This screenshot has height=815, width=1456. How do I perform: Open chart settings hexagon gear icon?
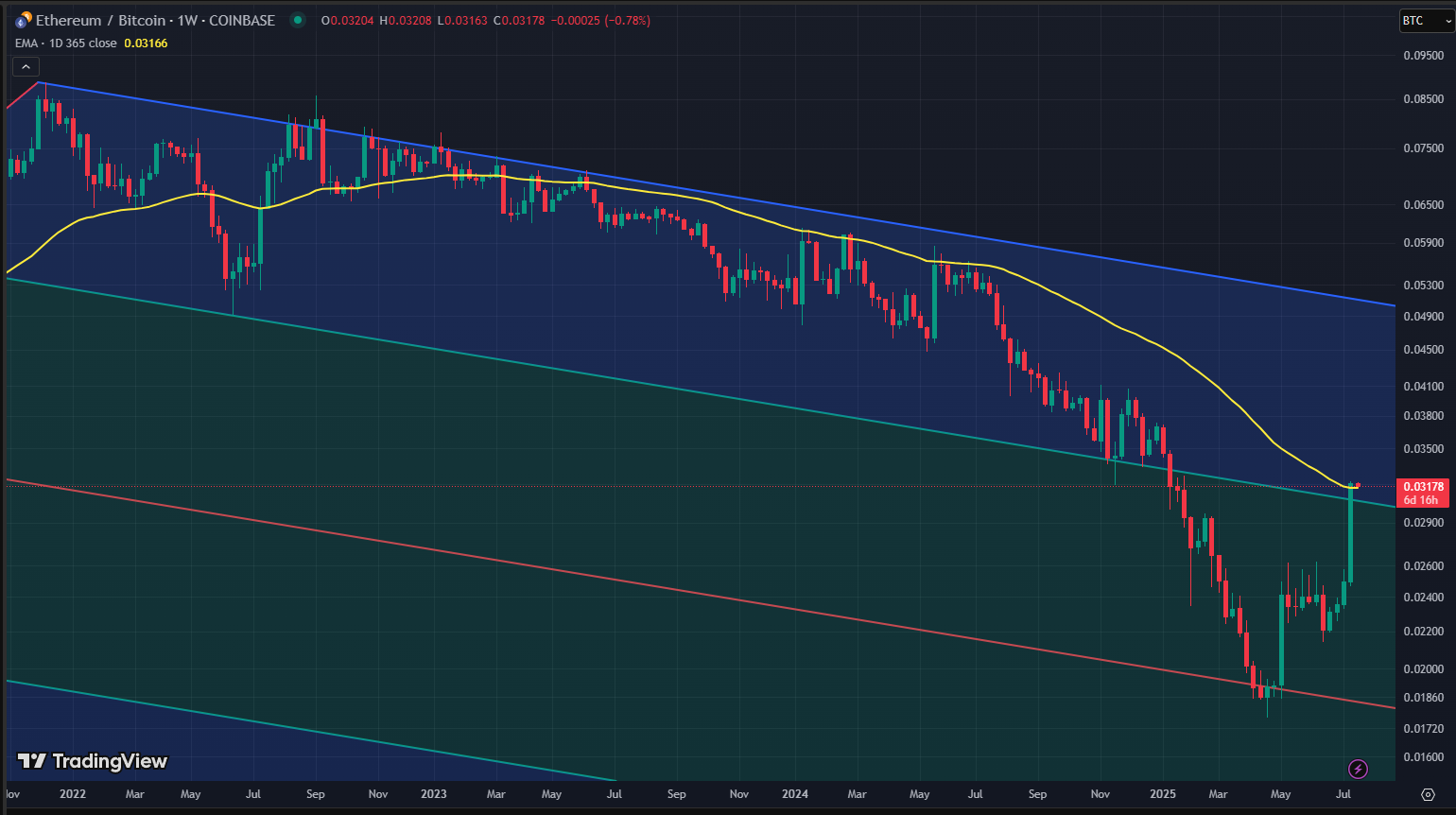[1428, 794]
